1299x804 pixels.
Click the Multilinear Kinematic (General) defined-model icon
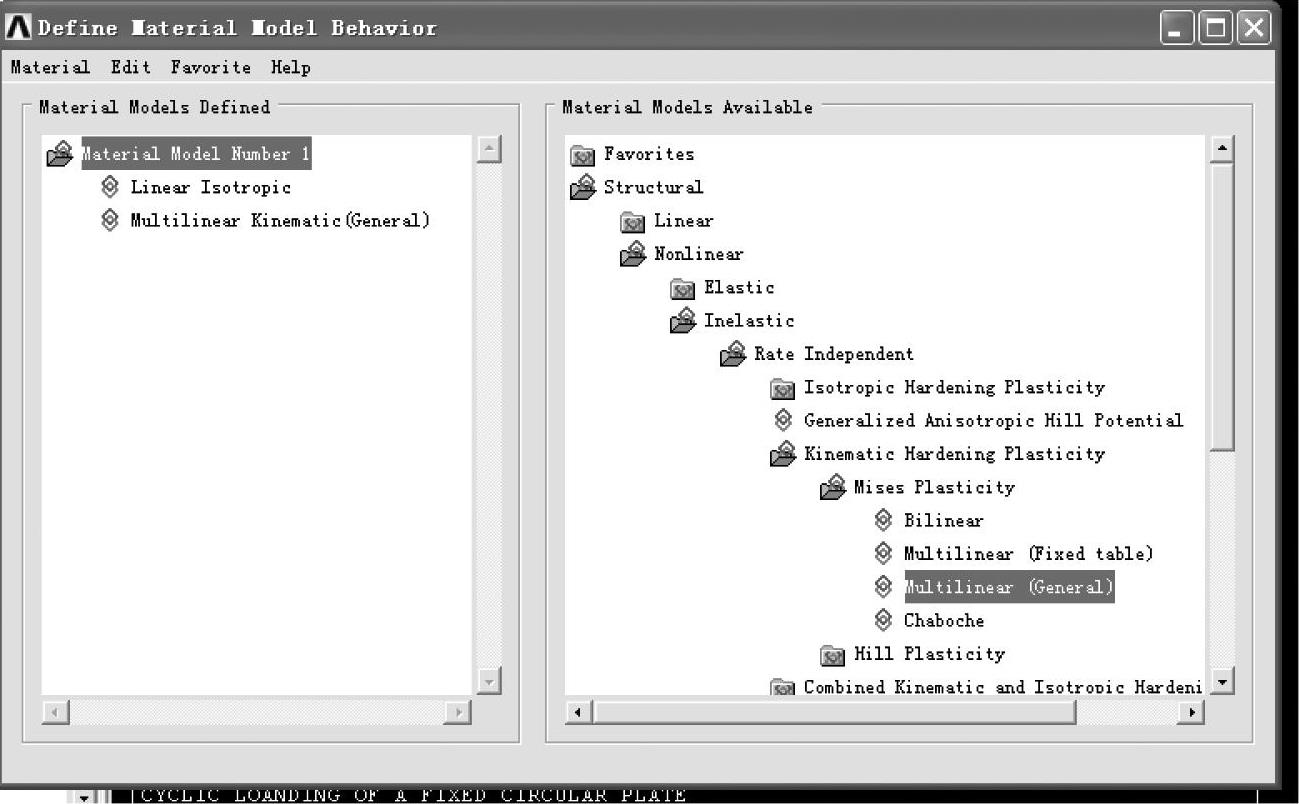click(x=110, y=220)
